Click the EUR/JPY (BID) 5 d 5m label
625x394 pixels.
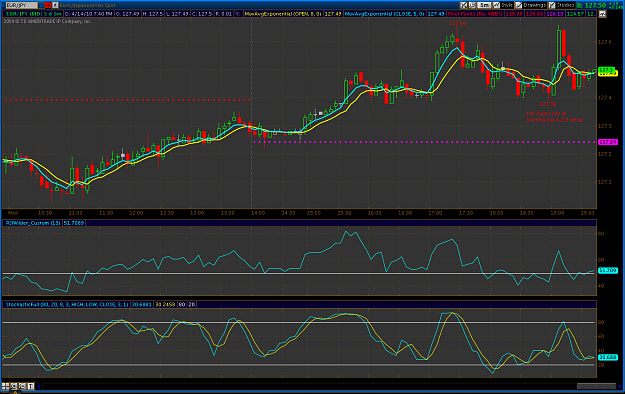(x=33, y=14)
